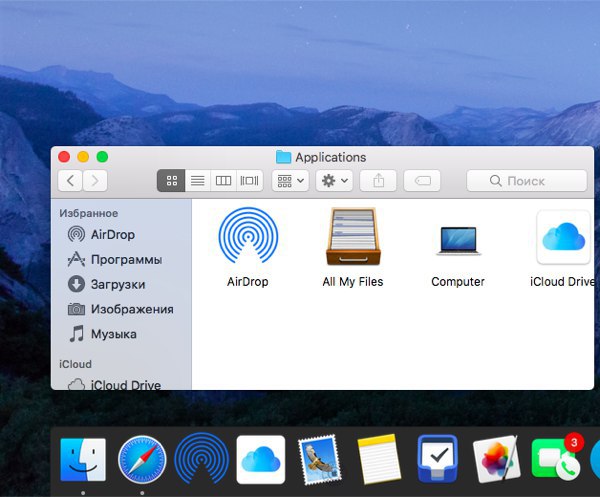Select the iCloud Drive icon in file area
This screenshot has width=600, height=497.
[563, 237]
